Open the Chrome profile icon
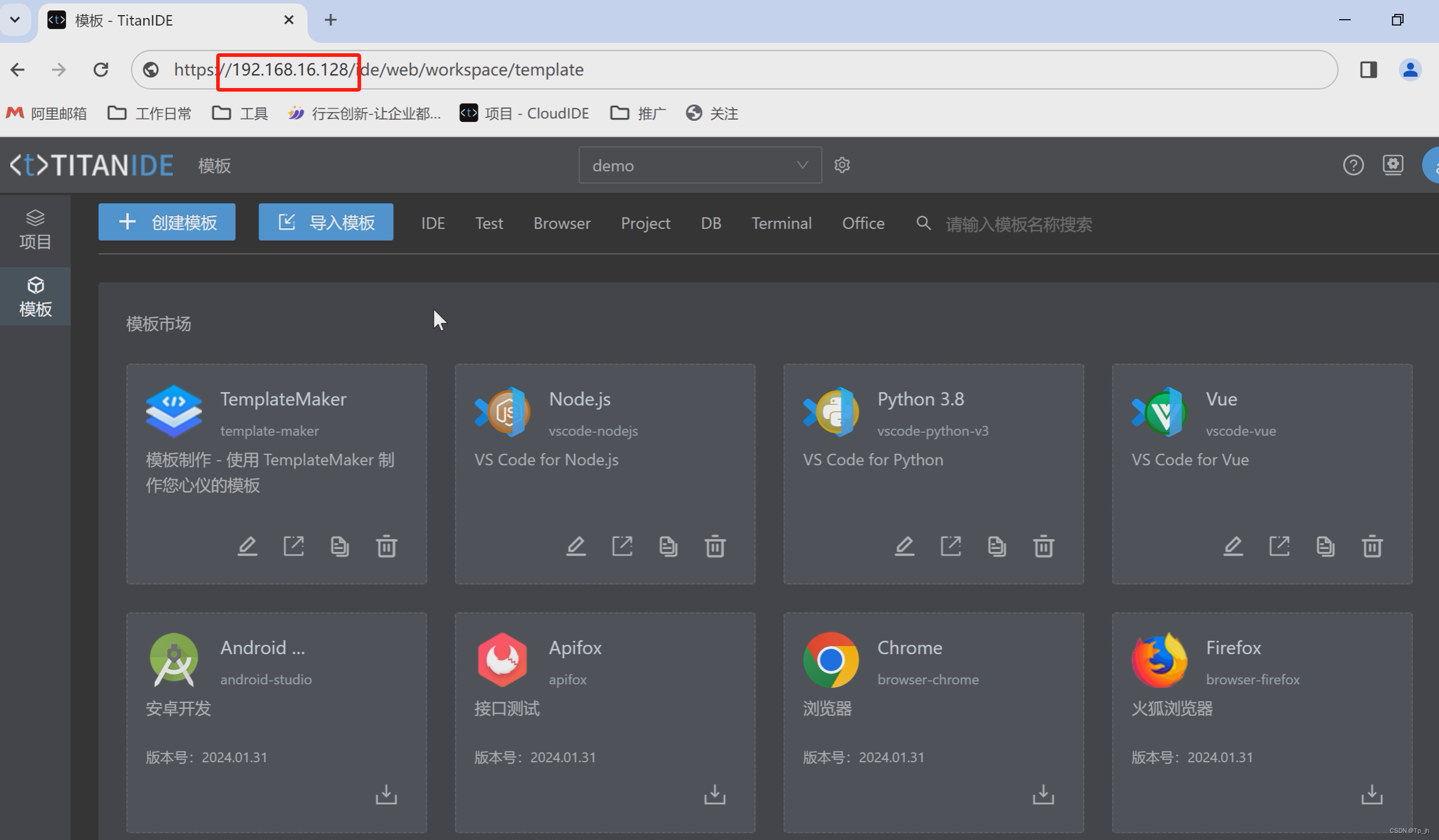Image resolution: width=1439 pixels, height=840 pixels. click(1410, 69)
